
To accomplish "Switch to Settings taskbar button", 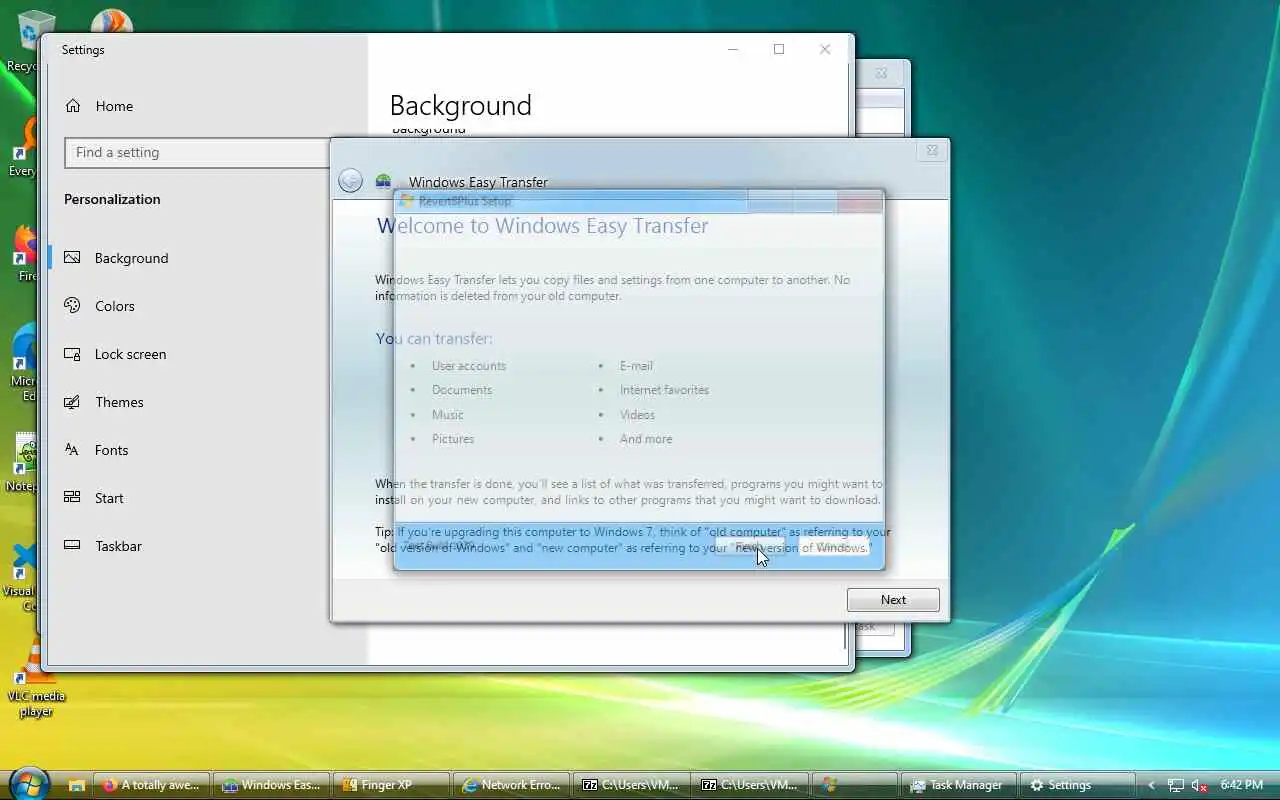I will [x=1077, y=785].
